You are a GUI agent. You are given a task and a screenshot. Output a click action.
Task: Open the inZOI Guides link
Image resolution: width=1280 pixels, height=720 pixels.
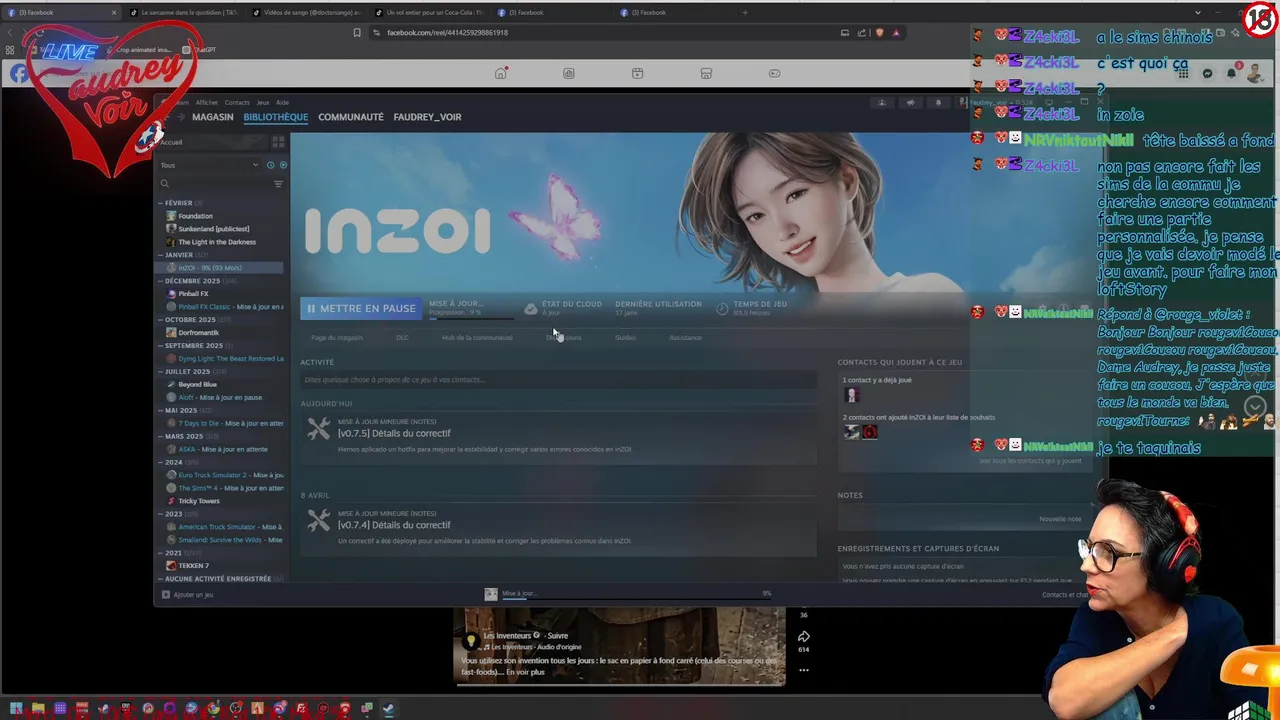[625, 338]
